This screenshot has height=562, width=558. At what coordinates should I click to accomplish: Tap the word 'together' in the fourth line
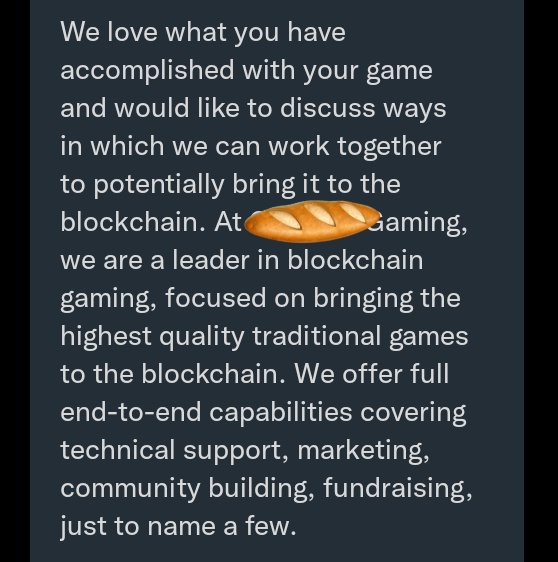pos(389,148)
